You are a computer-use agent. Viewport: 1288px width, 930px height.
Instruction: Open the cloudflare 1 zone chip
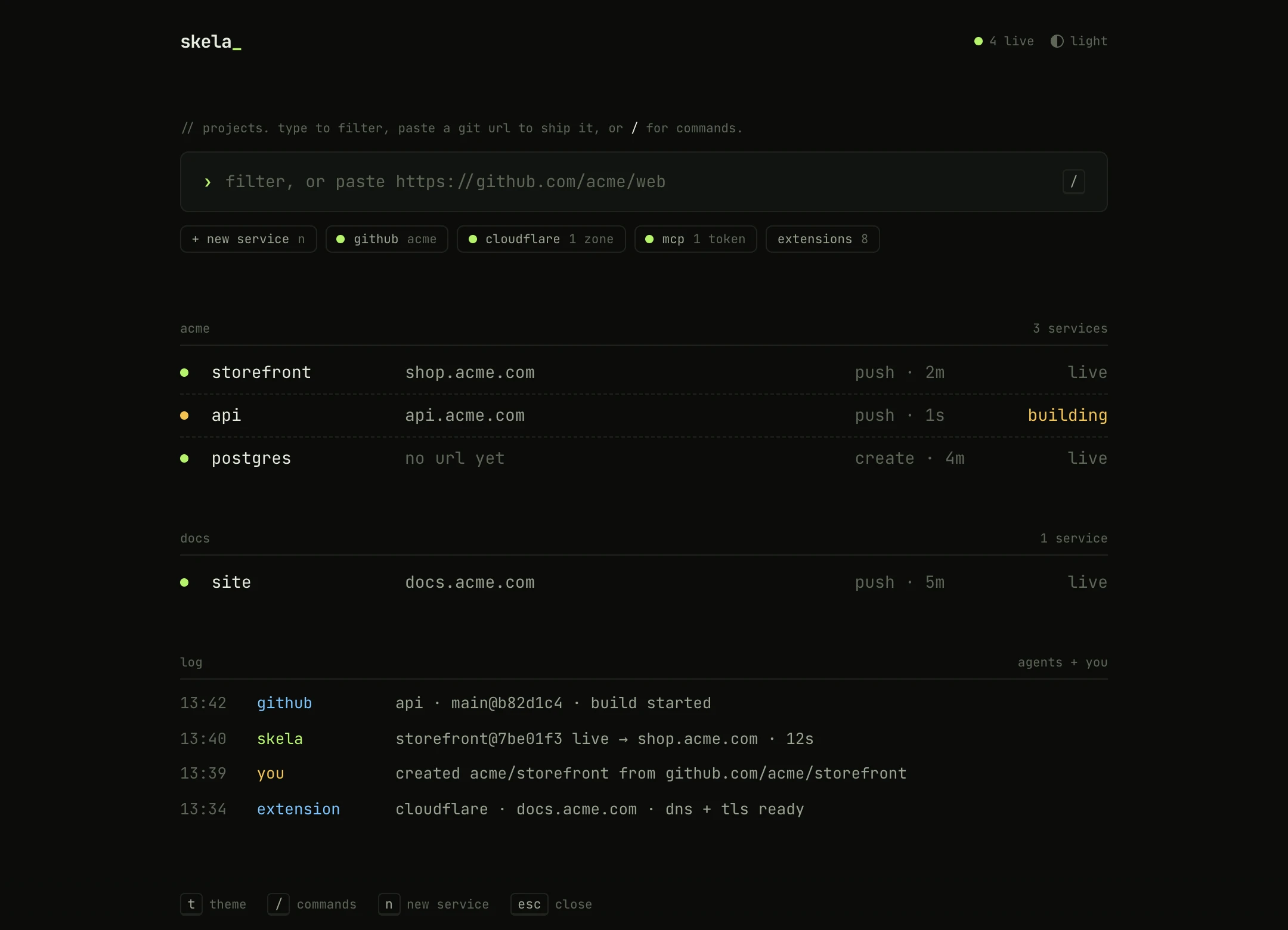541,239
